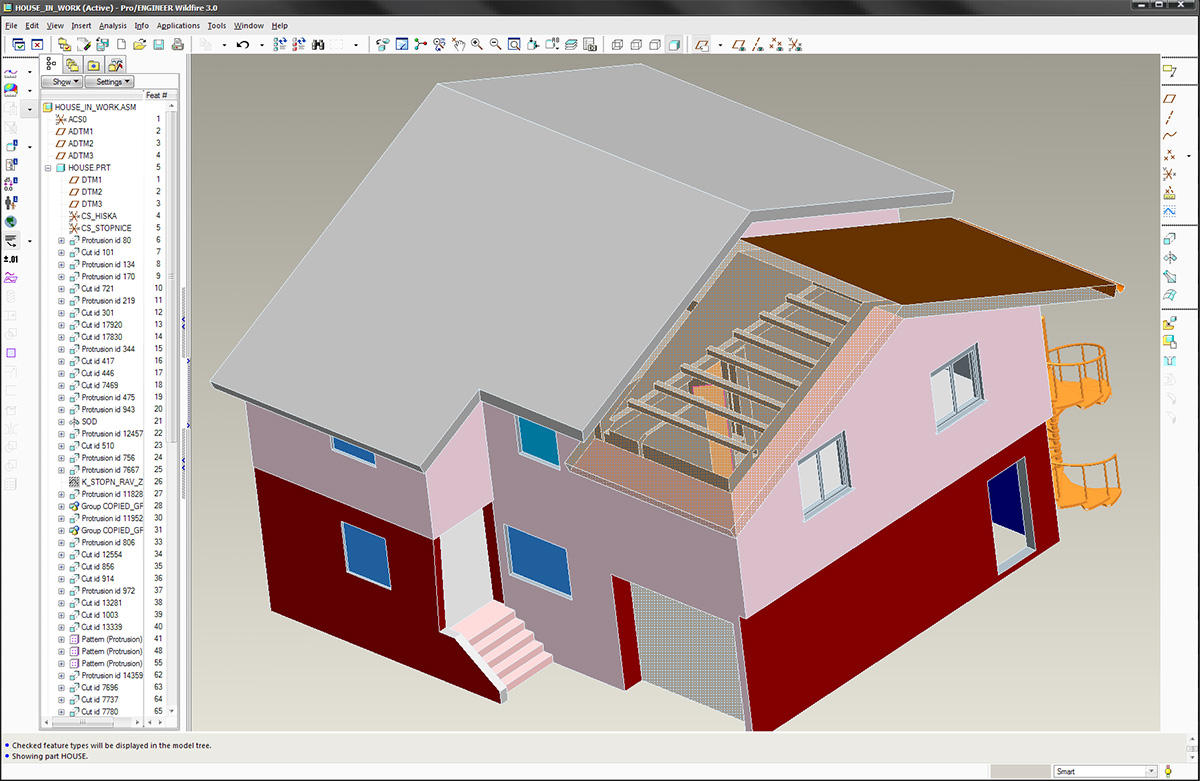Expand Cut id 721 node
Viewport: 1200px width, 781px height.
(x=62, y=288)
